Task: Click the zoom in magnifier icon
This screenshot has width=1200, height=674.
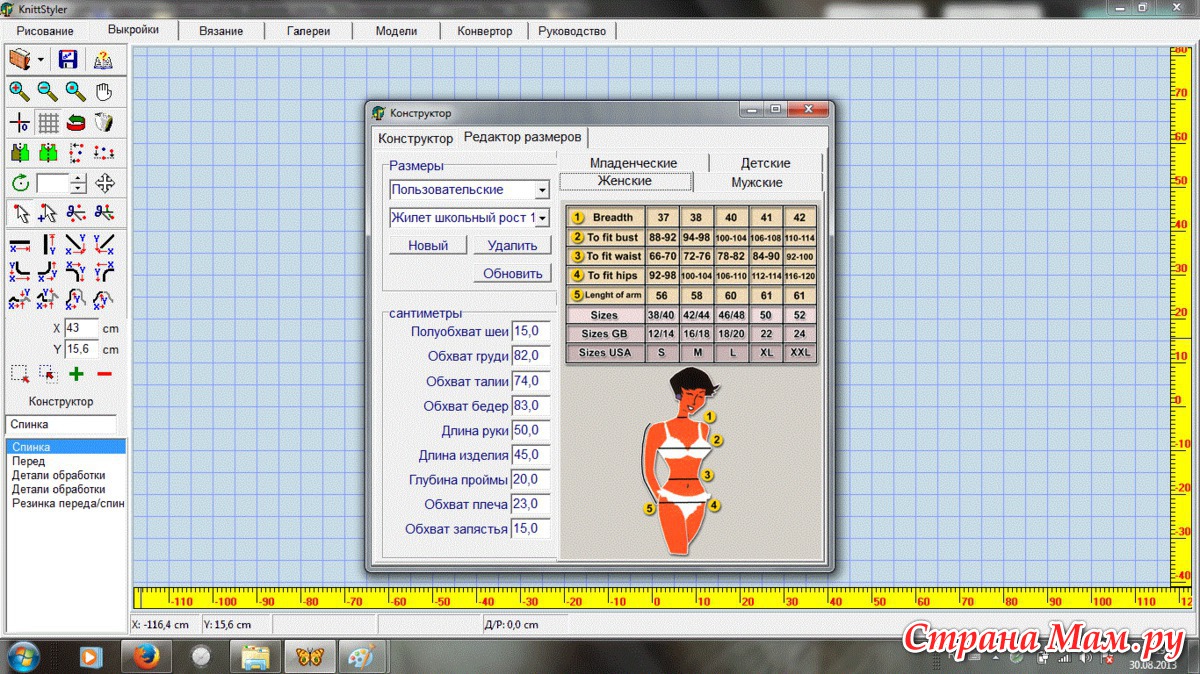Action: pos(19,92)
